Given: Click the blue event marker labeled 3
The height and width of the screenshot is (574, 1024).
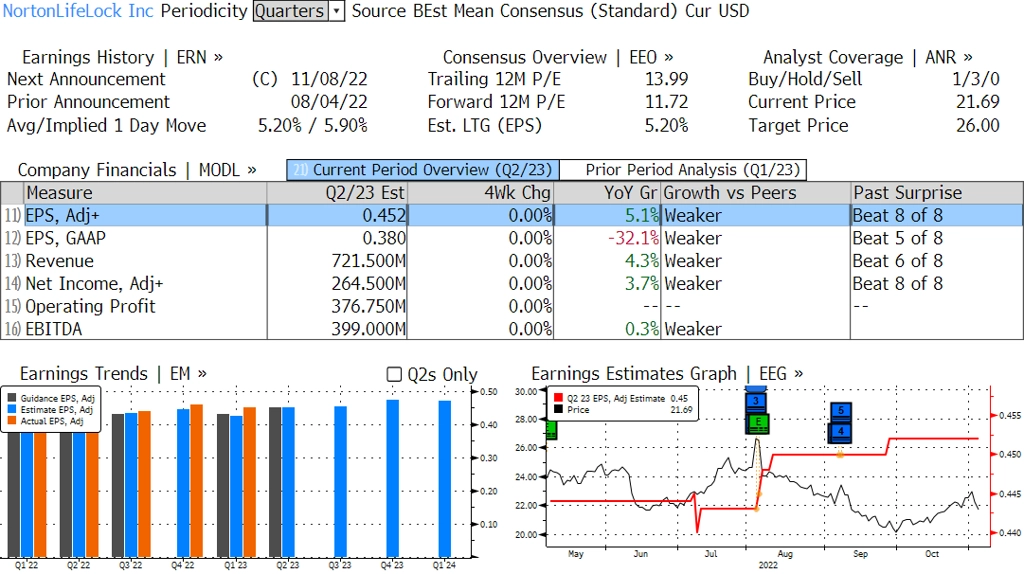Looking at the screenshot, I should (x=756, y=401).
